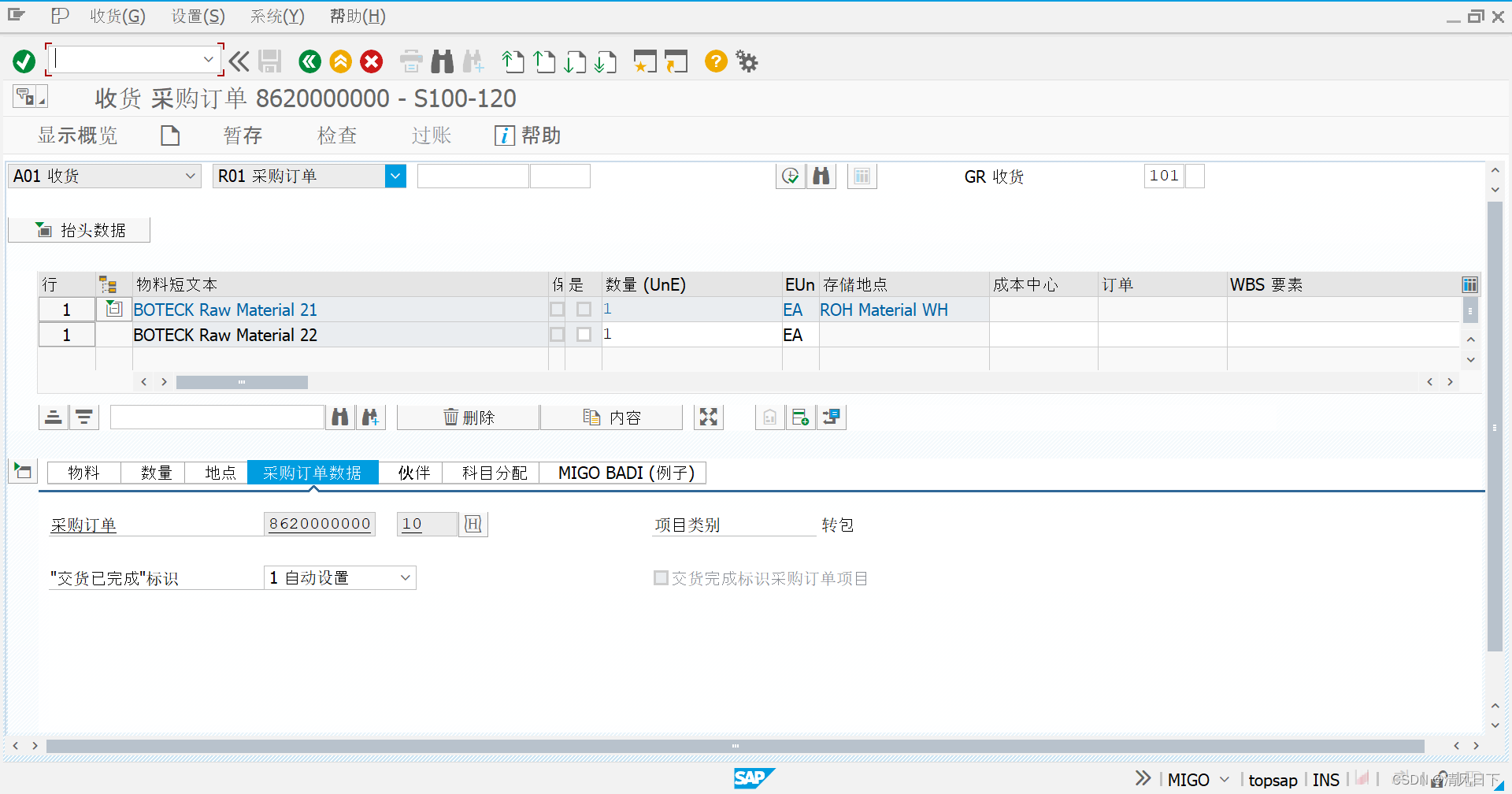Image resolution: width=1512 pixels, height=794 pixels.
Task: Switch to the 物料 tab
Action: pyautogui.click(x=83, y=473)
